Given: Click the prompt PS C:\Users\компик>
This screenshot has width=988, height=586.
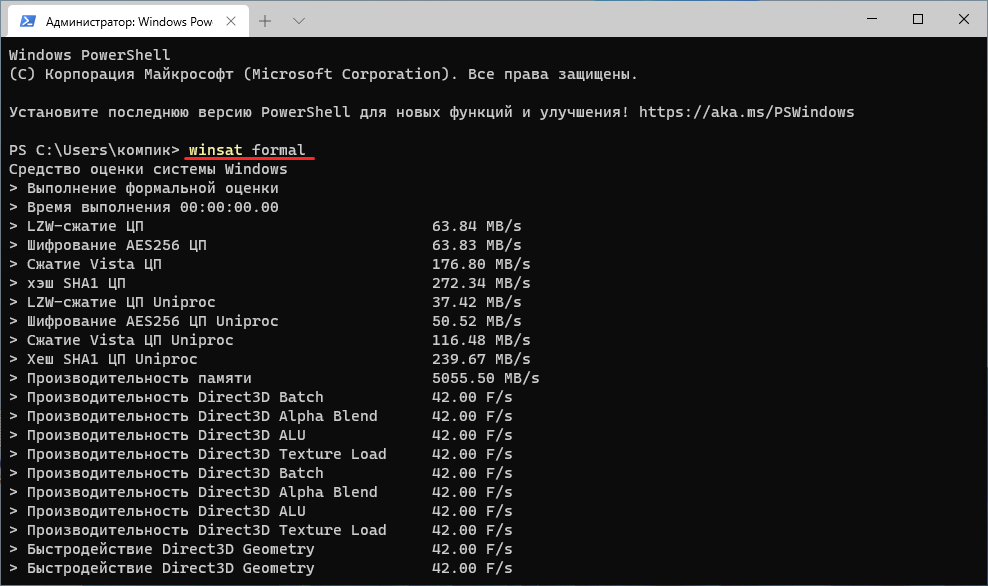Looking at the screenshot, I should pos(90,149).
